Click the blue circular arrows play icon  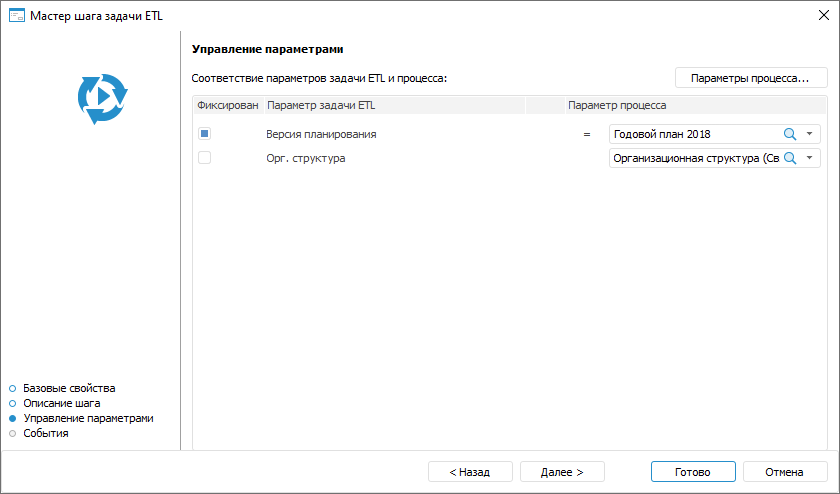(102, 98)
